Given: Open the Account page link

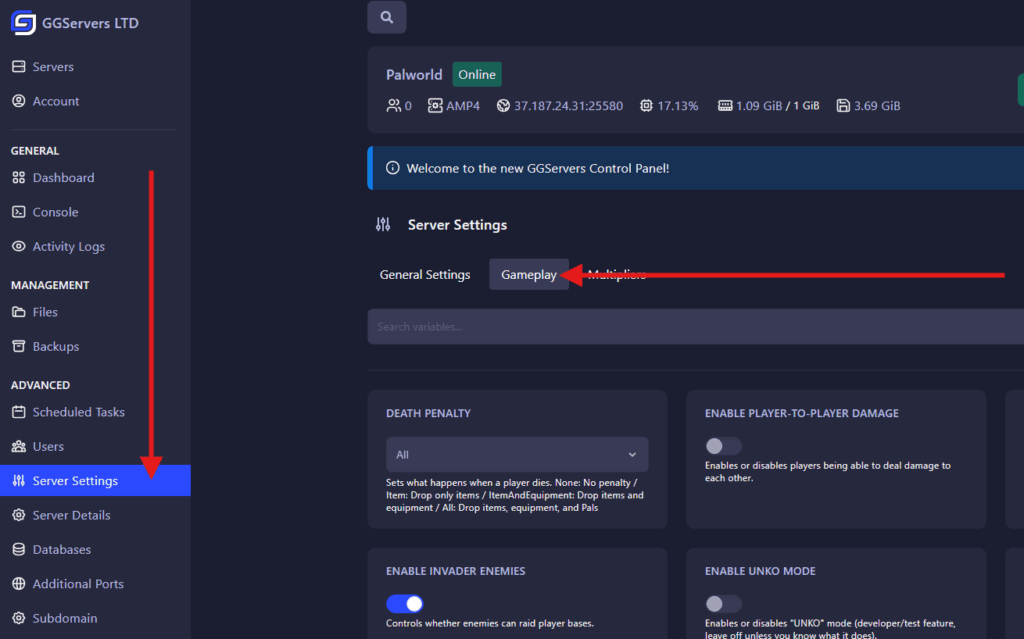Looking at the screenshot, I should (56, 101).
